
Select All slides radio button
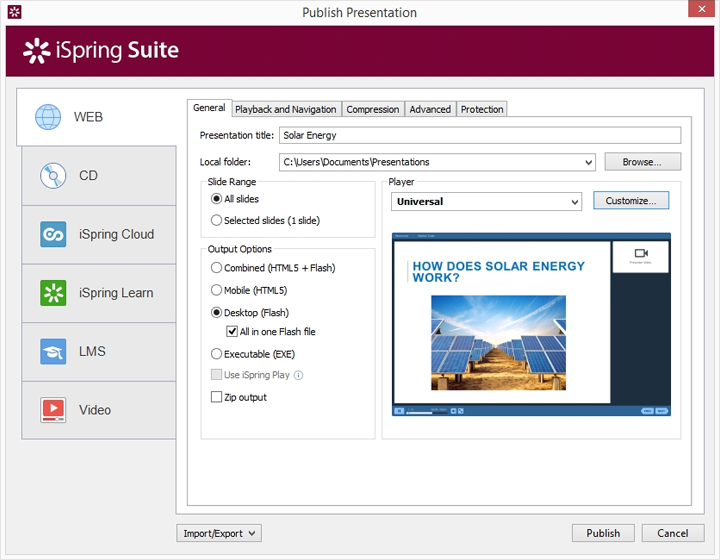point(216,199)
